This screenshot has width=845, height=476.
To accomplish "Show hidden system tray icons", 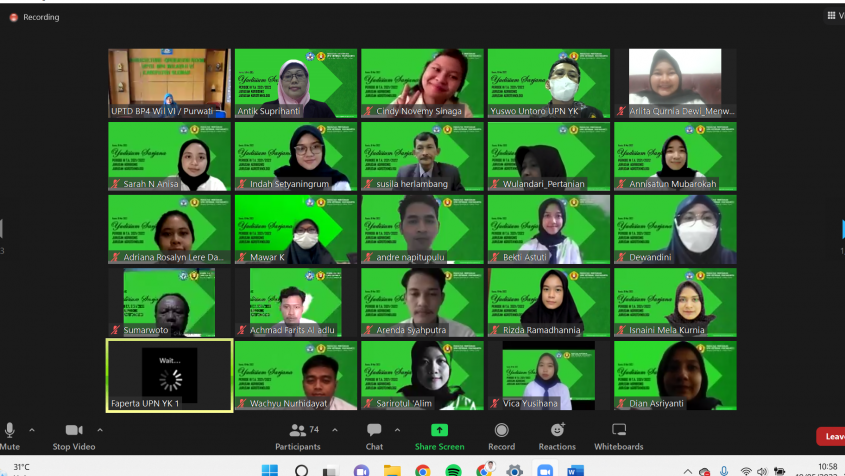I will (688, 471).
